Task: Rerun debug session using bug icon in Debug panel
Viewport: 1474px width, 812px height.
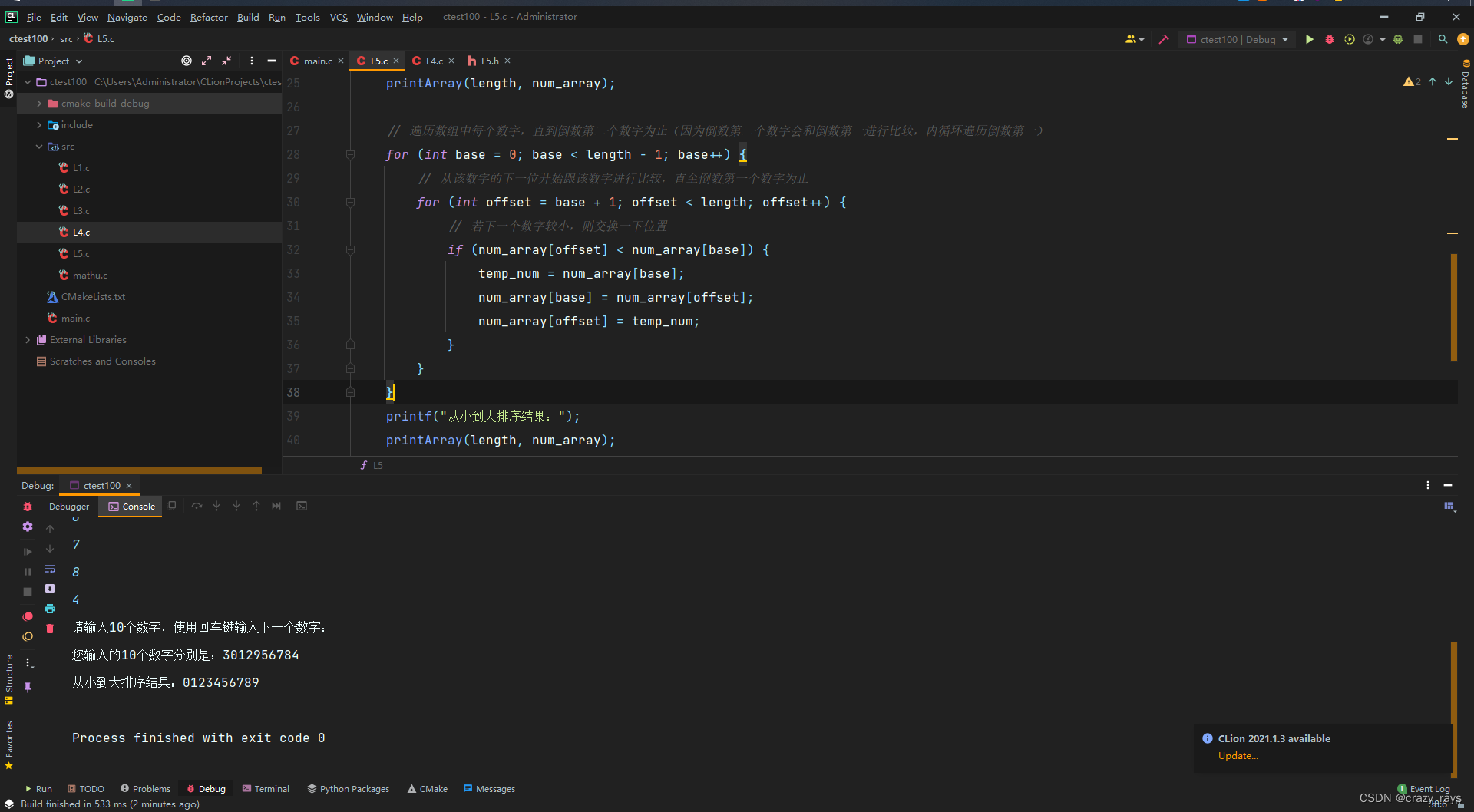Action: click(x=28, y=507)
